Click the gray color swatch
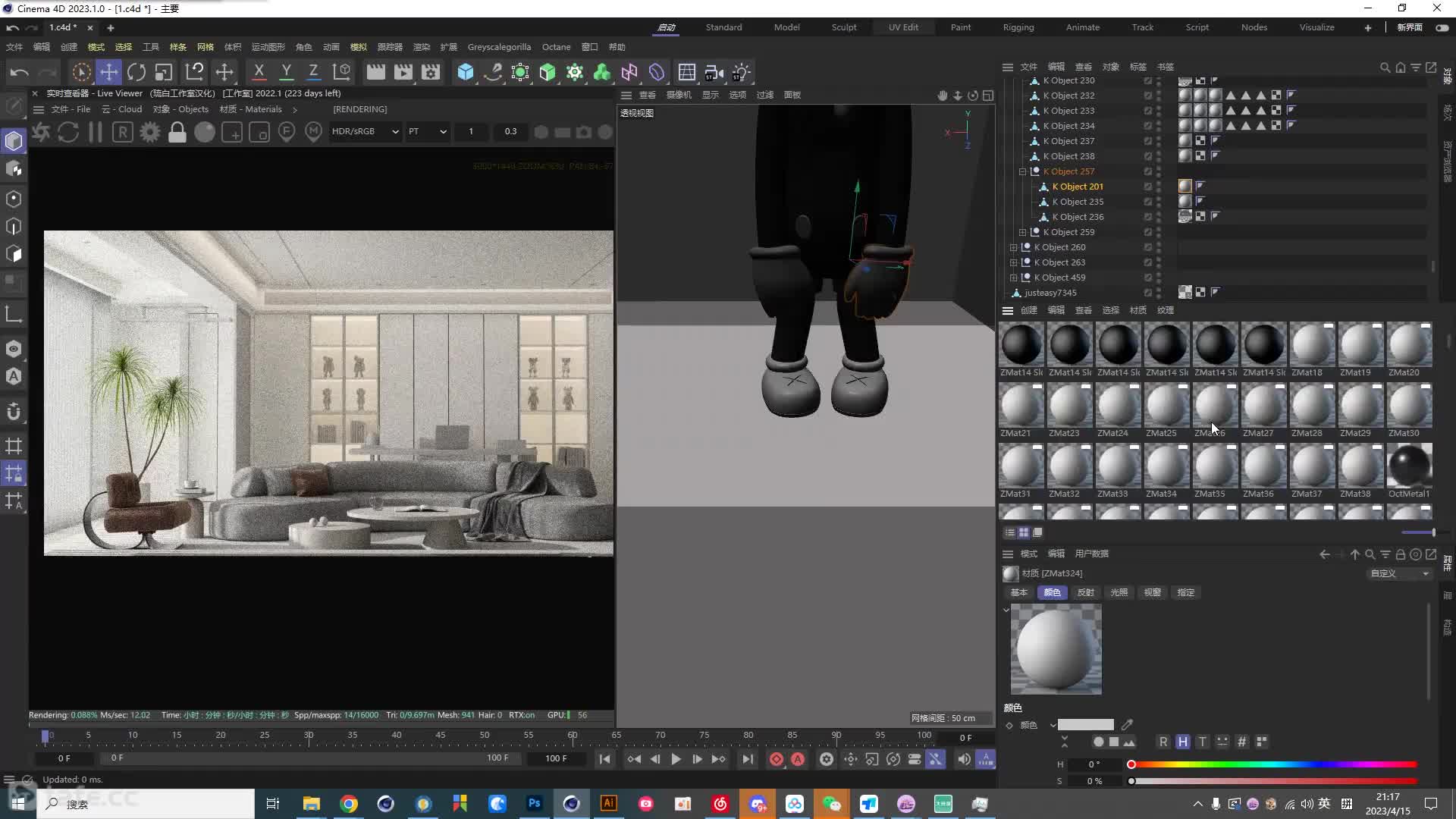The image size is (1456, 819). 1085,725
